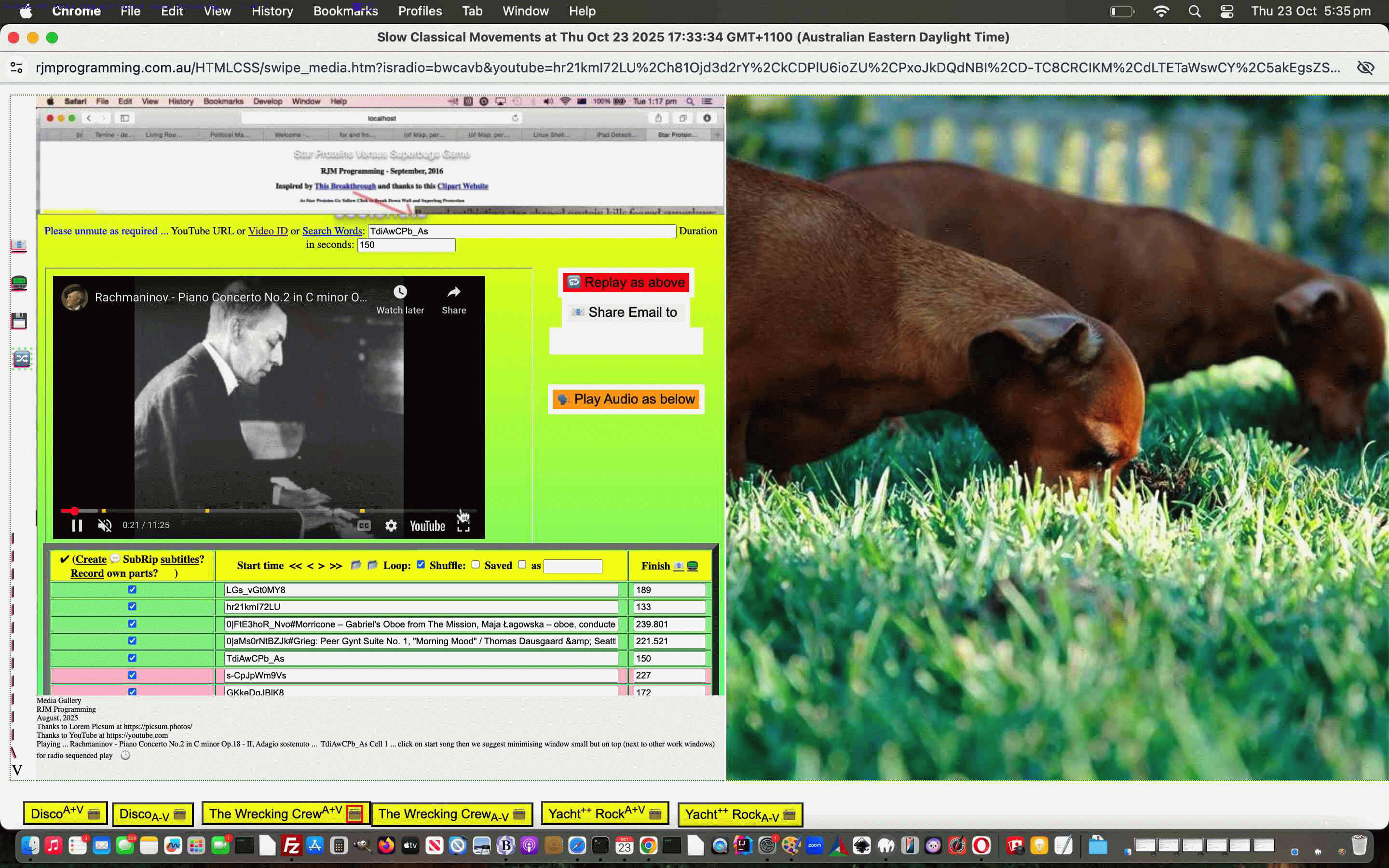Open the Bookmarks menu in Chrome
Screen dimensions: 1389x868
point(345,11)
